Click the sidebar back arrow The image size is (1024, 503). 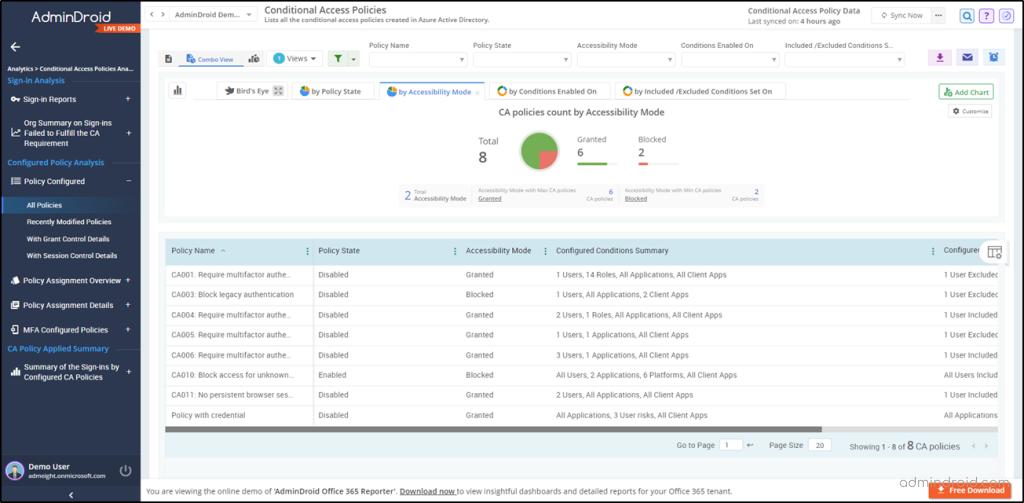click(16, 47)
